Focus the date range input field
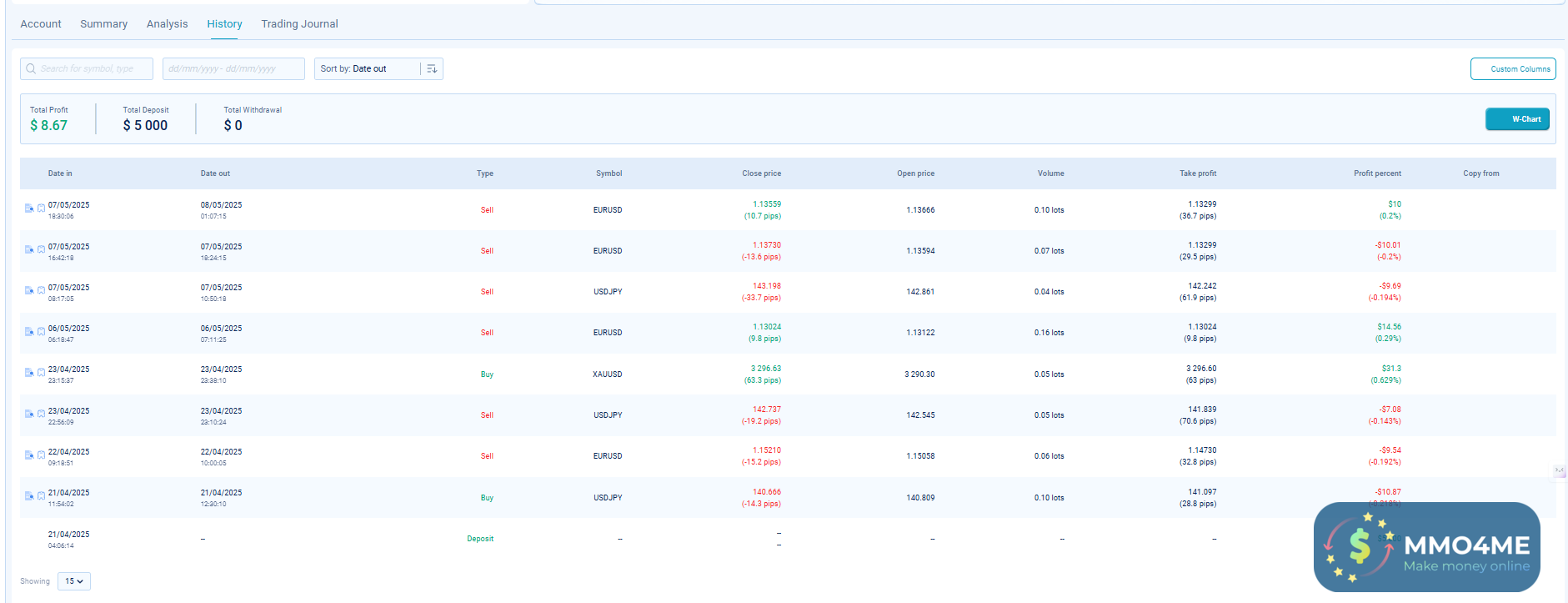 tap(233, 69)
